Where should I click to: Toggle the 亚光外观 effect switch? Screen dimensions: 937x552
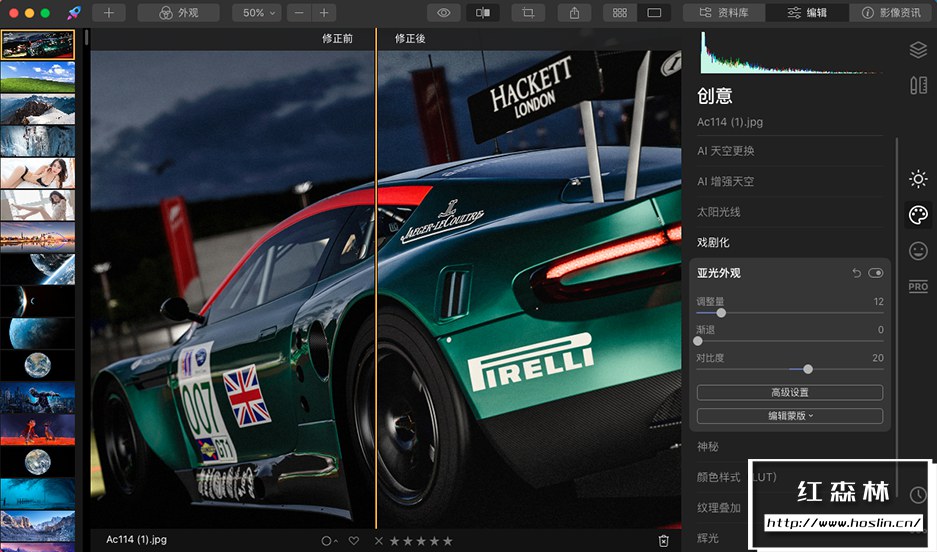coord(875,273)
